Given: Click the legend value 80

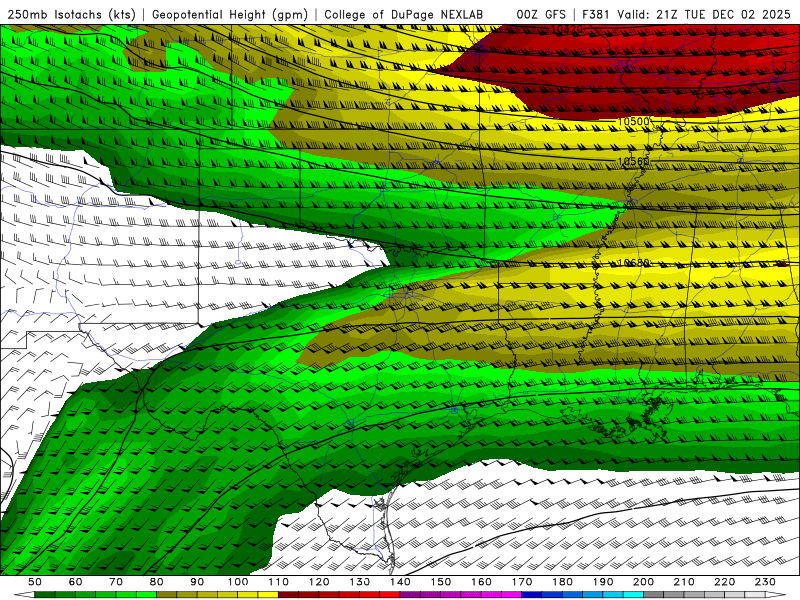Looking at the screenshot, I should coord(156,582).
